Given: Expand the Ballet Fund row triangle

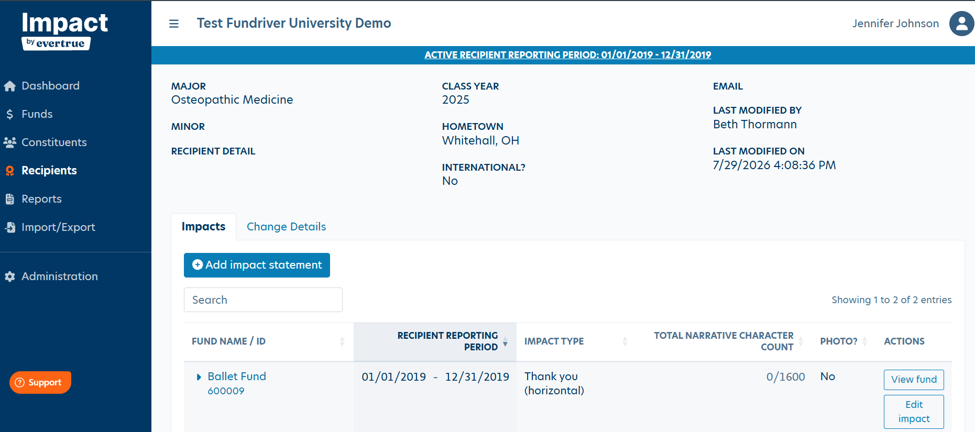Looking at the screenshot, I should pyautogui.click(x=199, y=377).
